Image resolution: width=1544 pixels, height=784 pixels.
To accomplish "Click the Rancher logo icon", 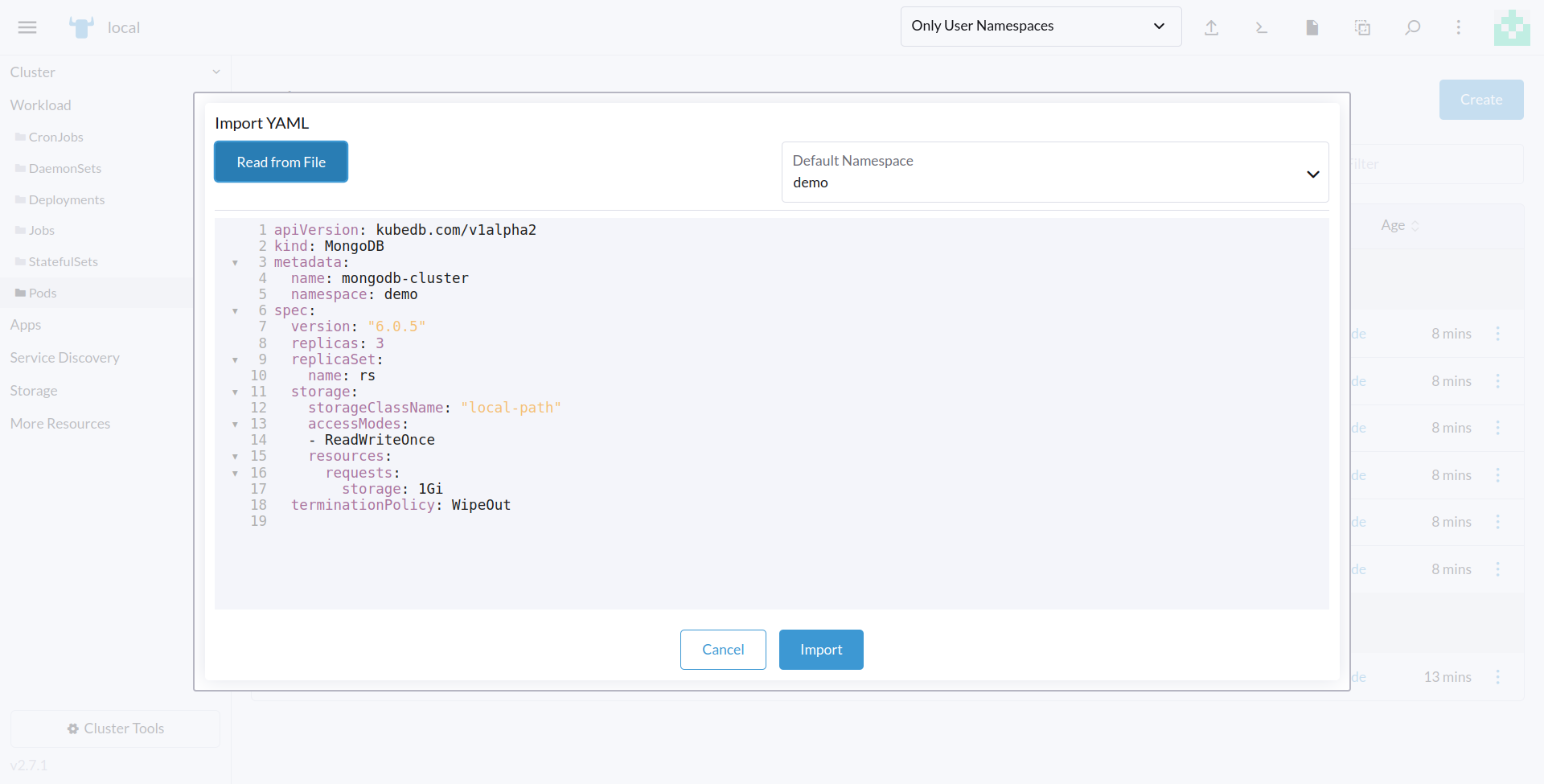I will [81, 27].
